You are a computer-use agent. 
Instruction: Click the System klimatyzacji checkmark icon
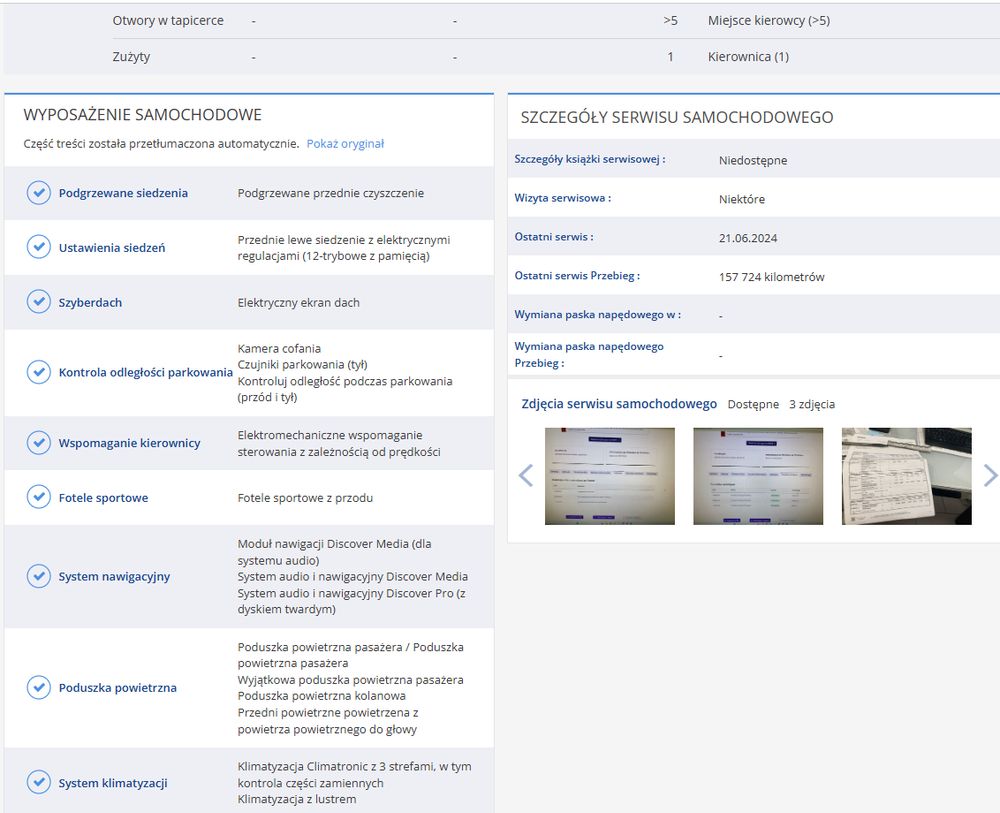(x=38, y=782)
